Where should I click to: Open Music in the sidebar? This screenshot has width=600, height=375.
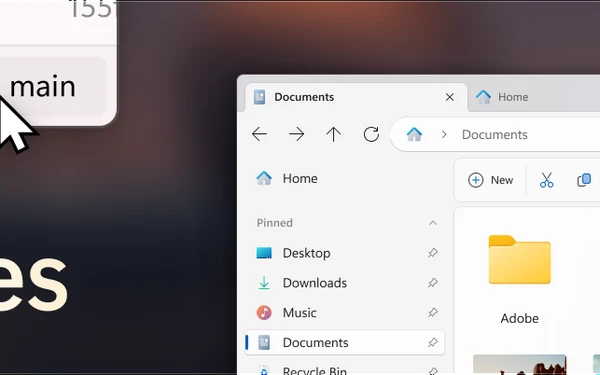[x=344, y=313]
